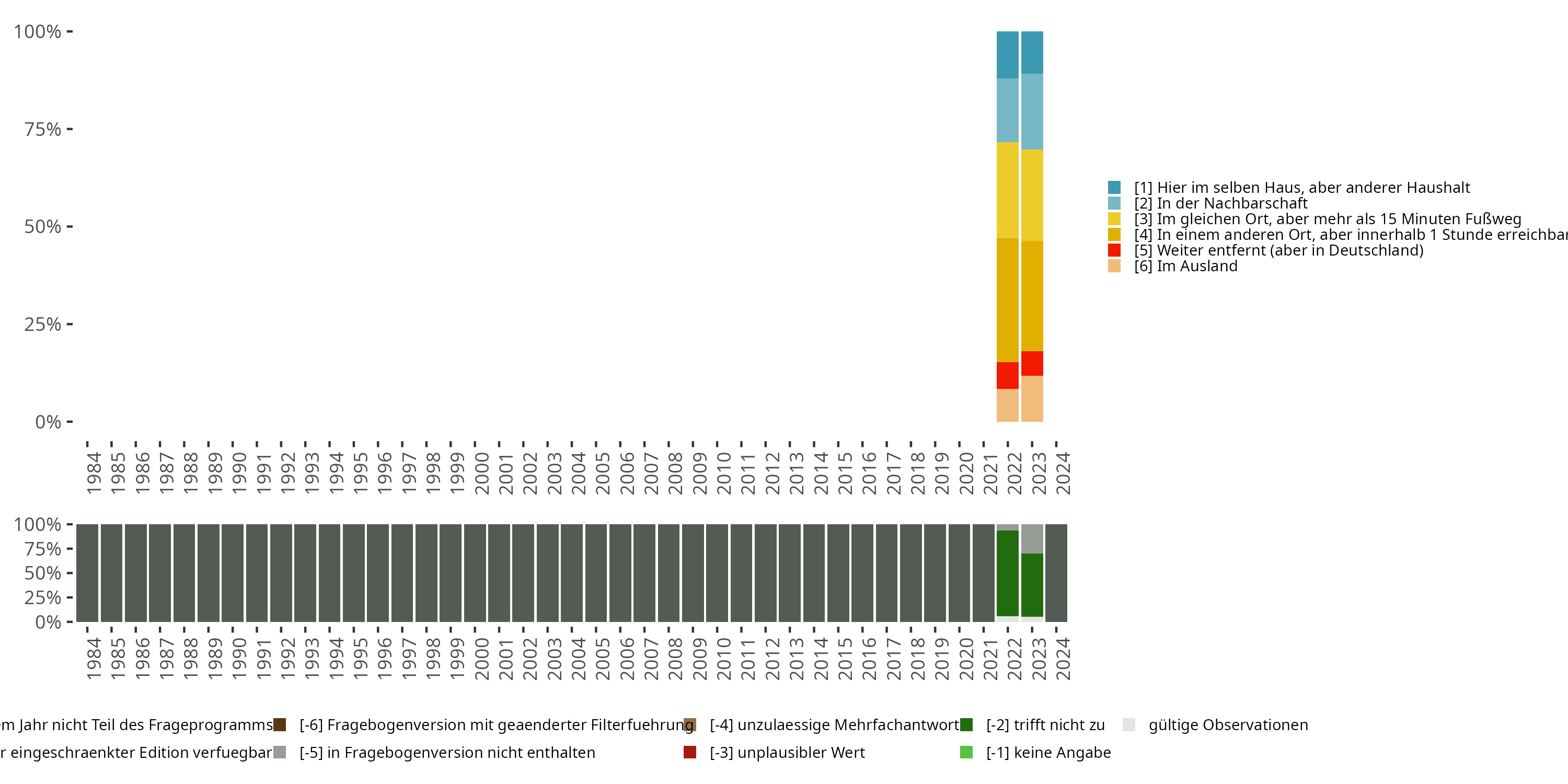Click the '[-3] unplausibler Wert' legend swatch
1568x784 pixels.
[x=689, y=752]
